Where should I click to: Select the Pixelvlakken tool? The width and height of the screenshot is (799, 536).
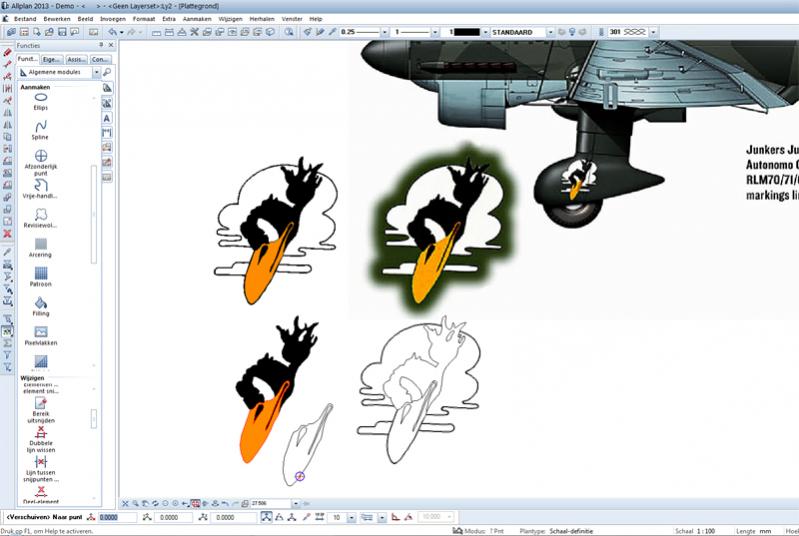pyautogui.click(x=40, y=336)
